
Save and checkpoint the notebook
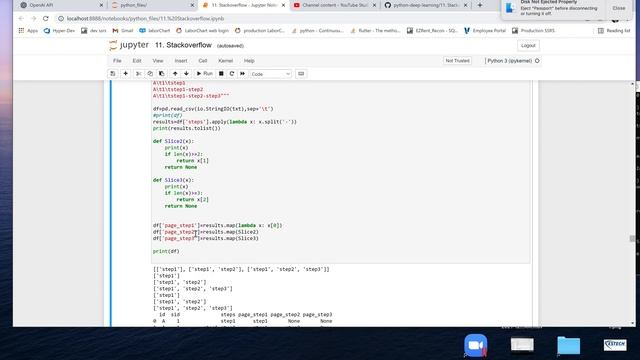113,74
